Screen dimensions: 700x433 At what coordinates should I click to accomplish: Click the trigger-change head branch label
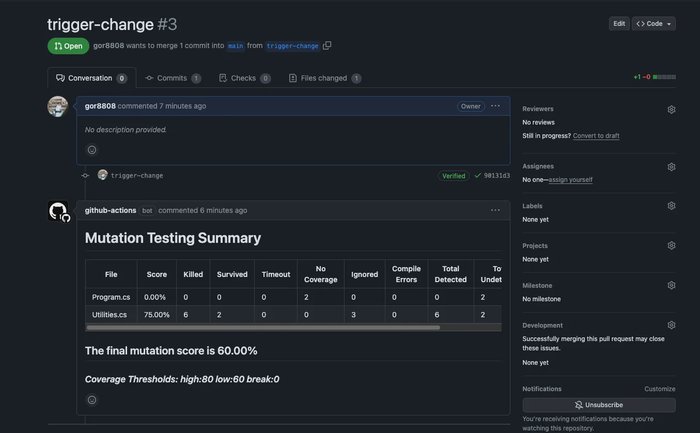292,46
